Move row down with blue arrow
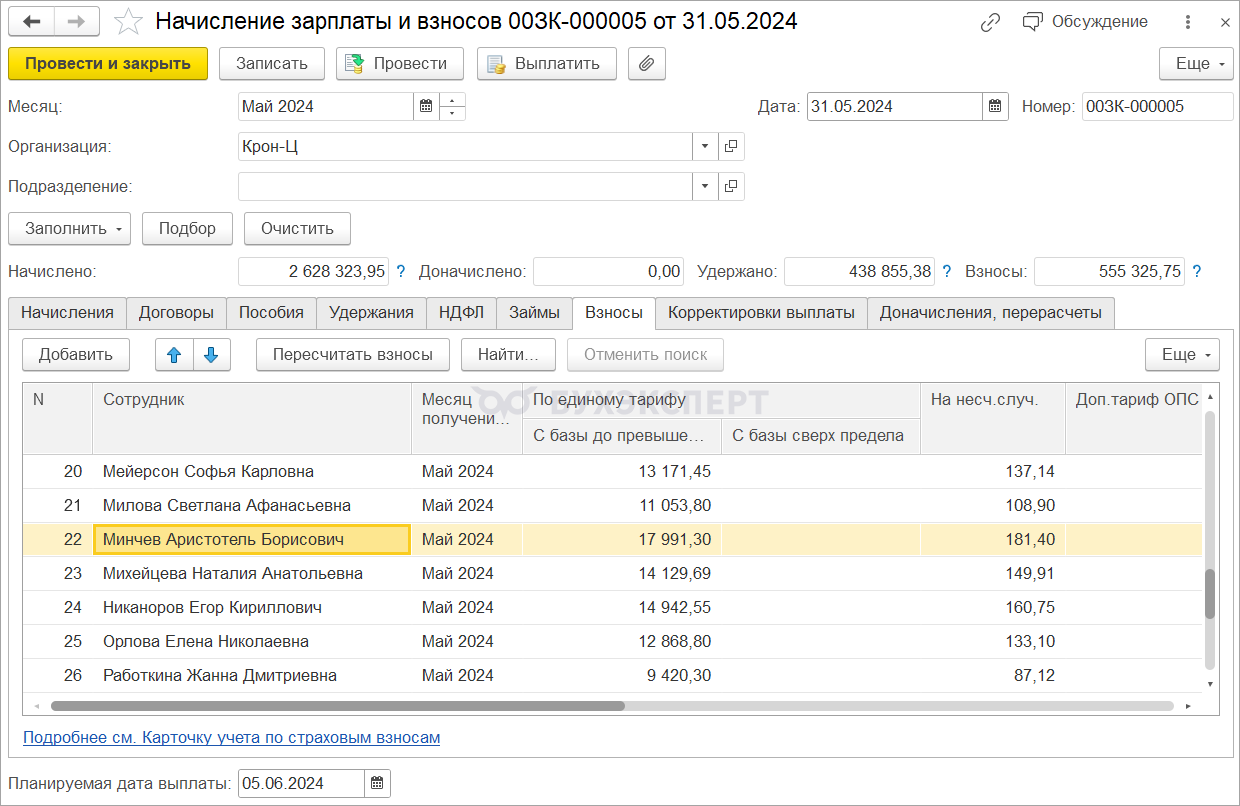 pos(211,355)
